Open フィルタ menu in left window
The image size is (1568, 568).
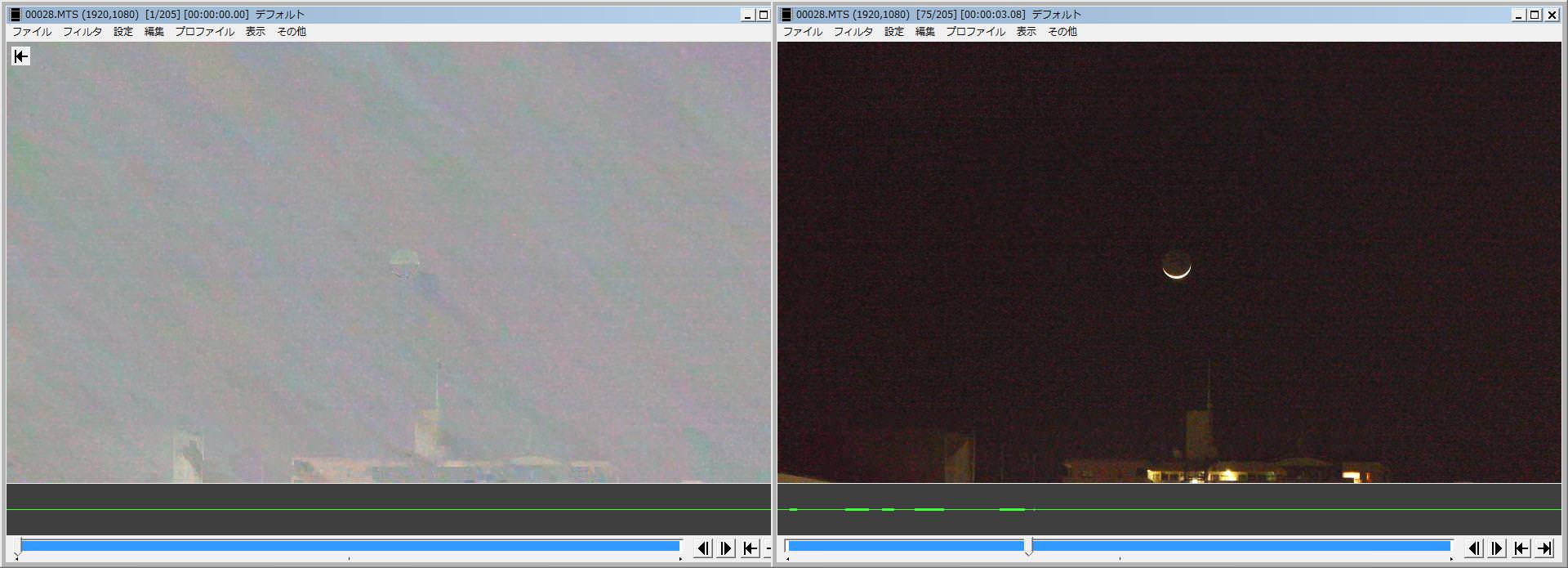tap(82, 32)
